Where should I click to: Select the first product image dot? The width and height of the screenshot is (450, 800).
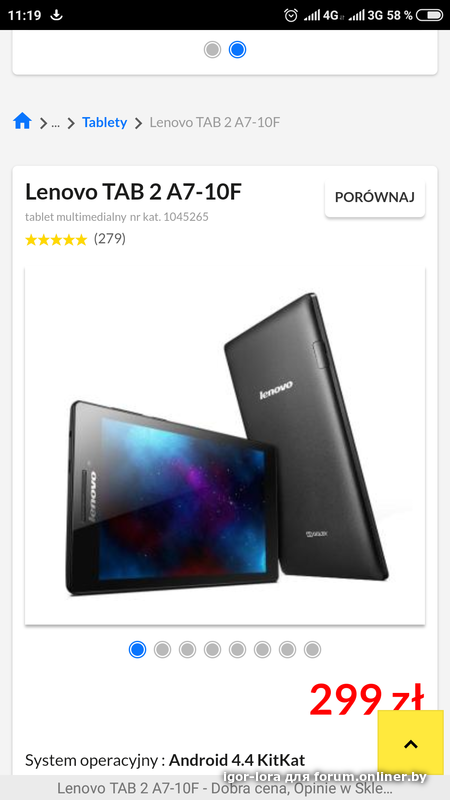137,649
